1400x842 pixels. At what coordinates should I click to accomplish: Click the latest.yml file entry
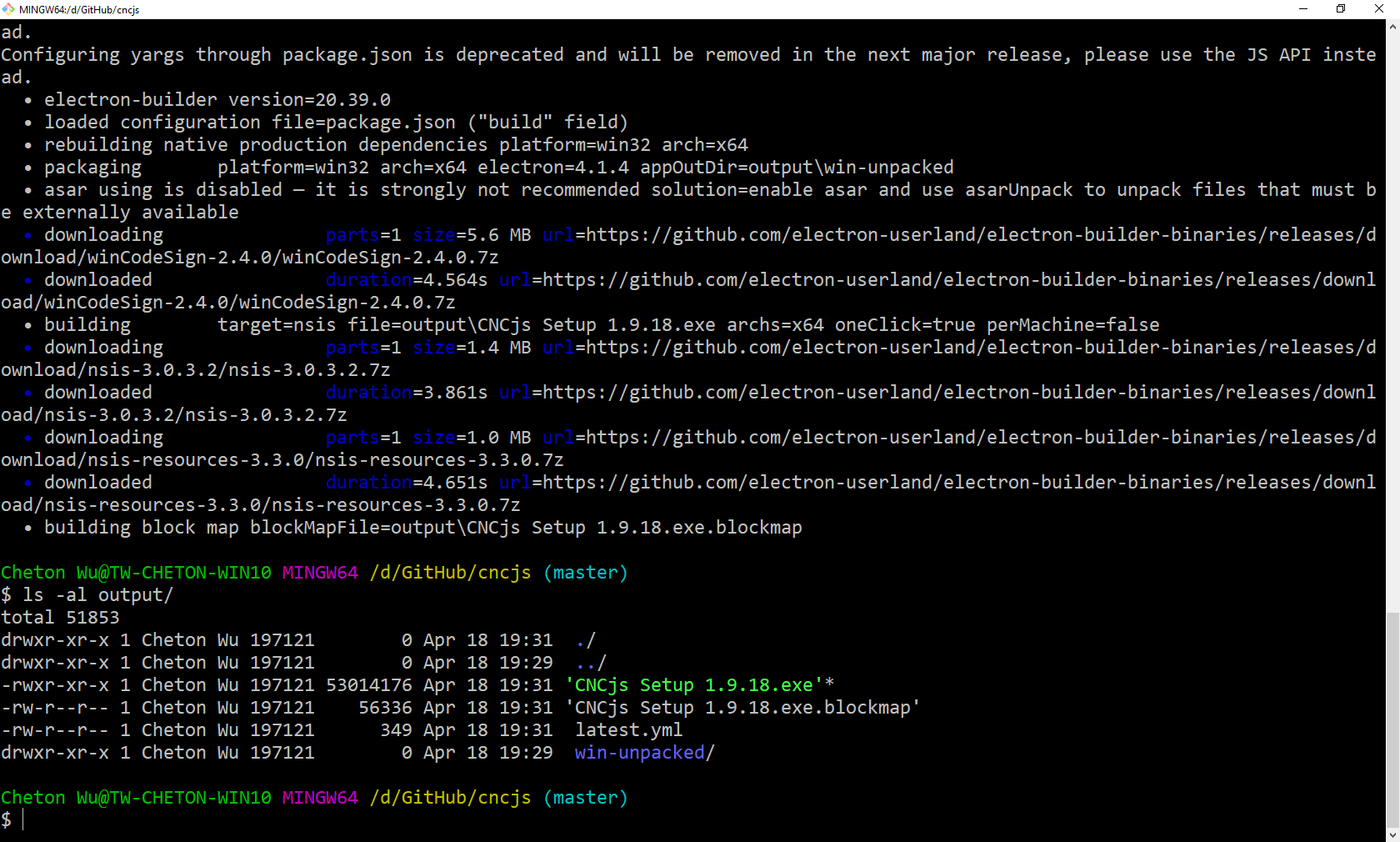[x=628, y=730]
